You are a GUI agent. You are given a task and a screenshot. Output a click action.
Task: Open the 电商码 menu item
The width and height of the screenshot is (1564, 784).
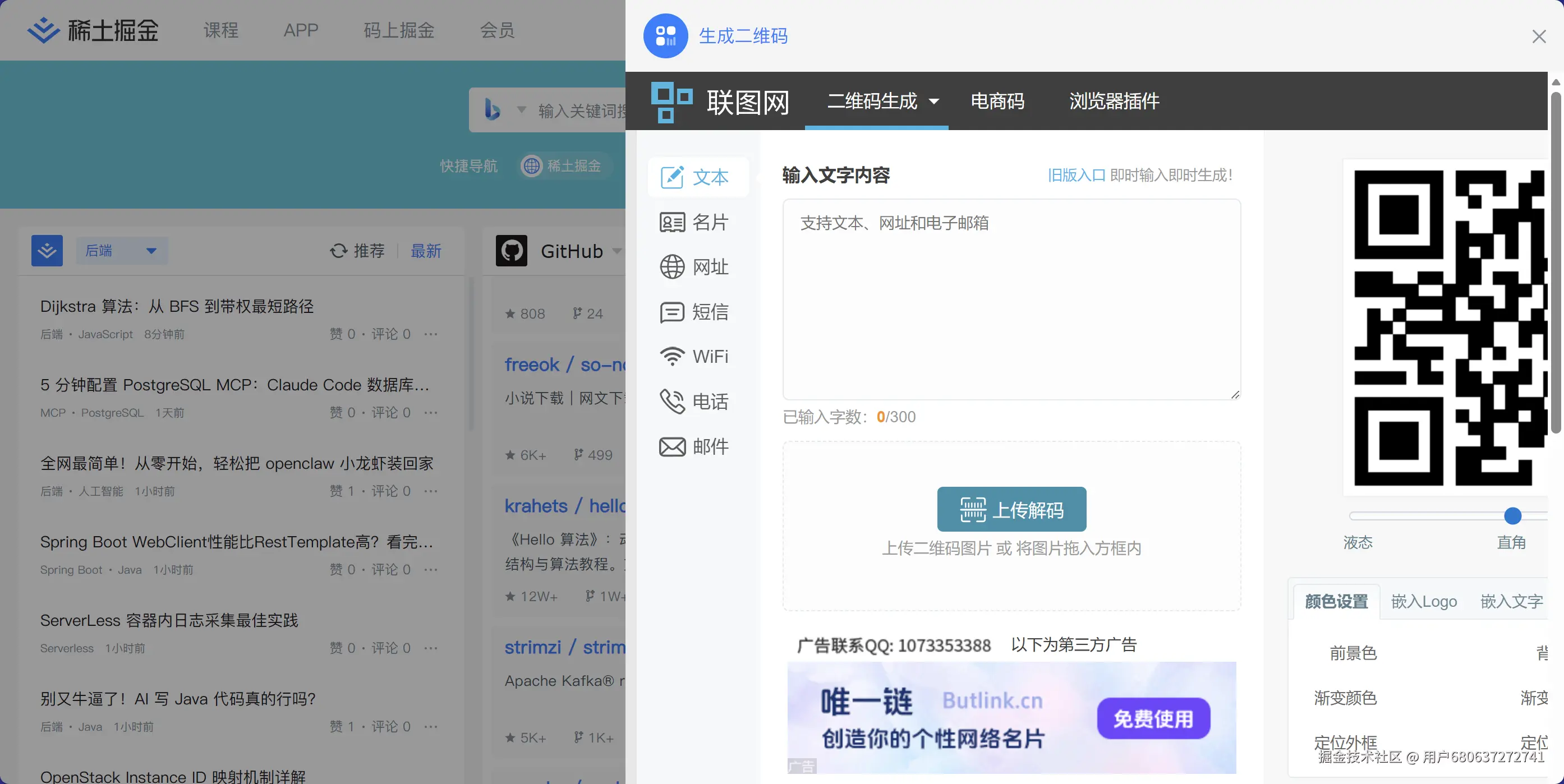pyautogui.click(x=997, y=102)
